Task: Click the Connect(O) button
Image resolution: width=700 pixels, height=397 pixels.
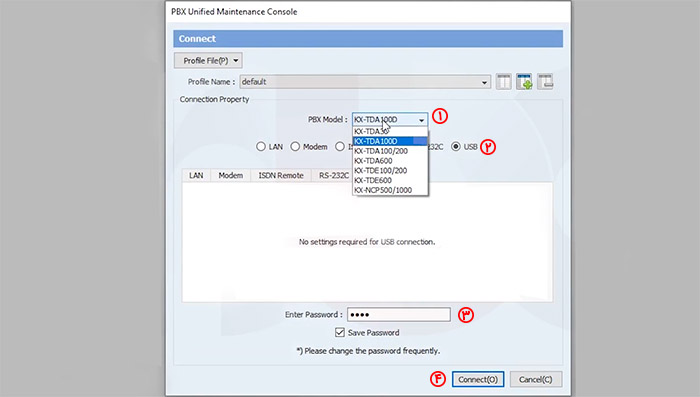Action: 478,379
